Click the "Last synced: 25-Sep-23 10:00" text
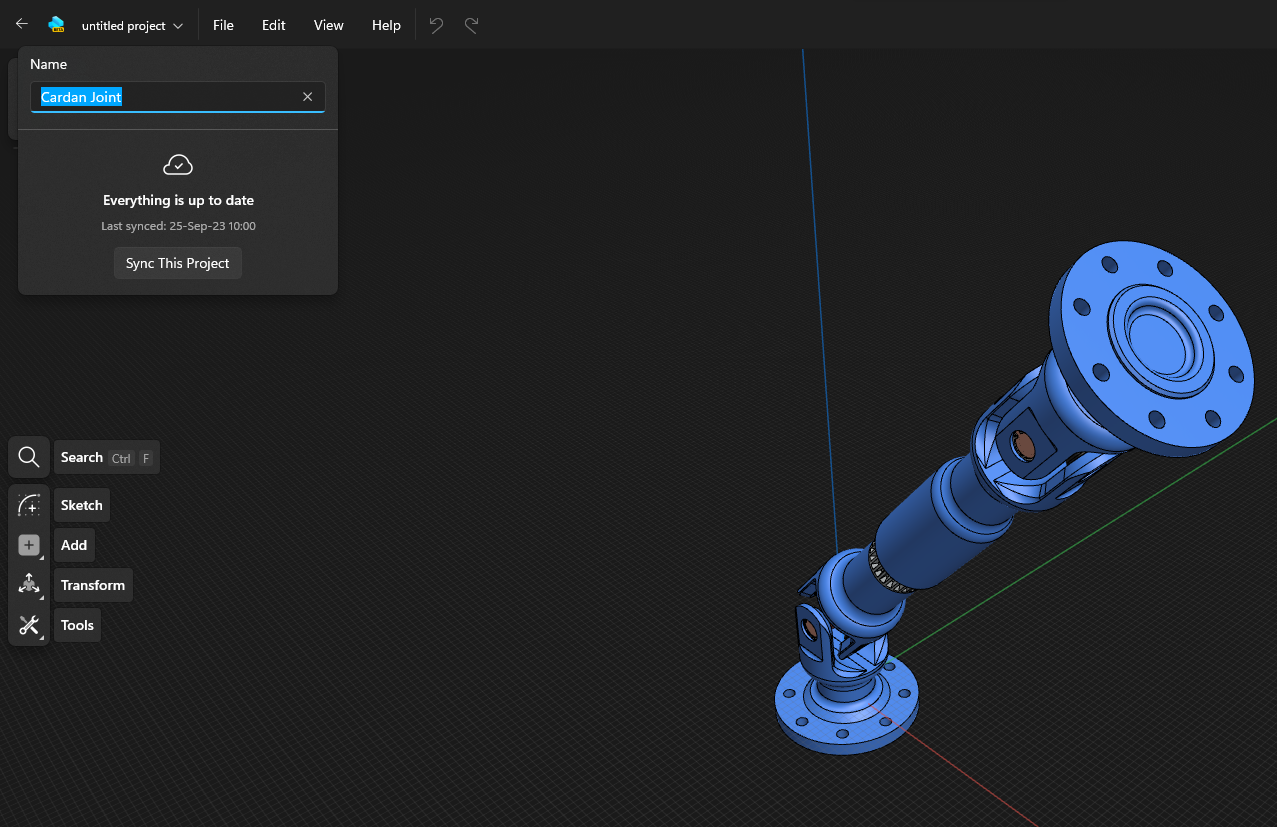1277x827 pixels. point(178,226)
